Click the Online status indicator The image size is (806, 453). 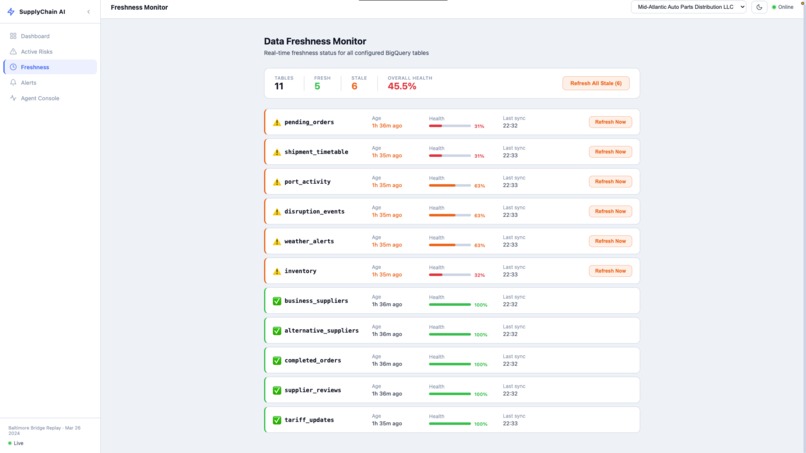(x=782, y=7)
